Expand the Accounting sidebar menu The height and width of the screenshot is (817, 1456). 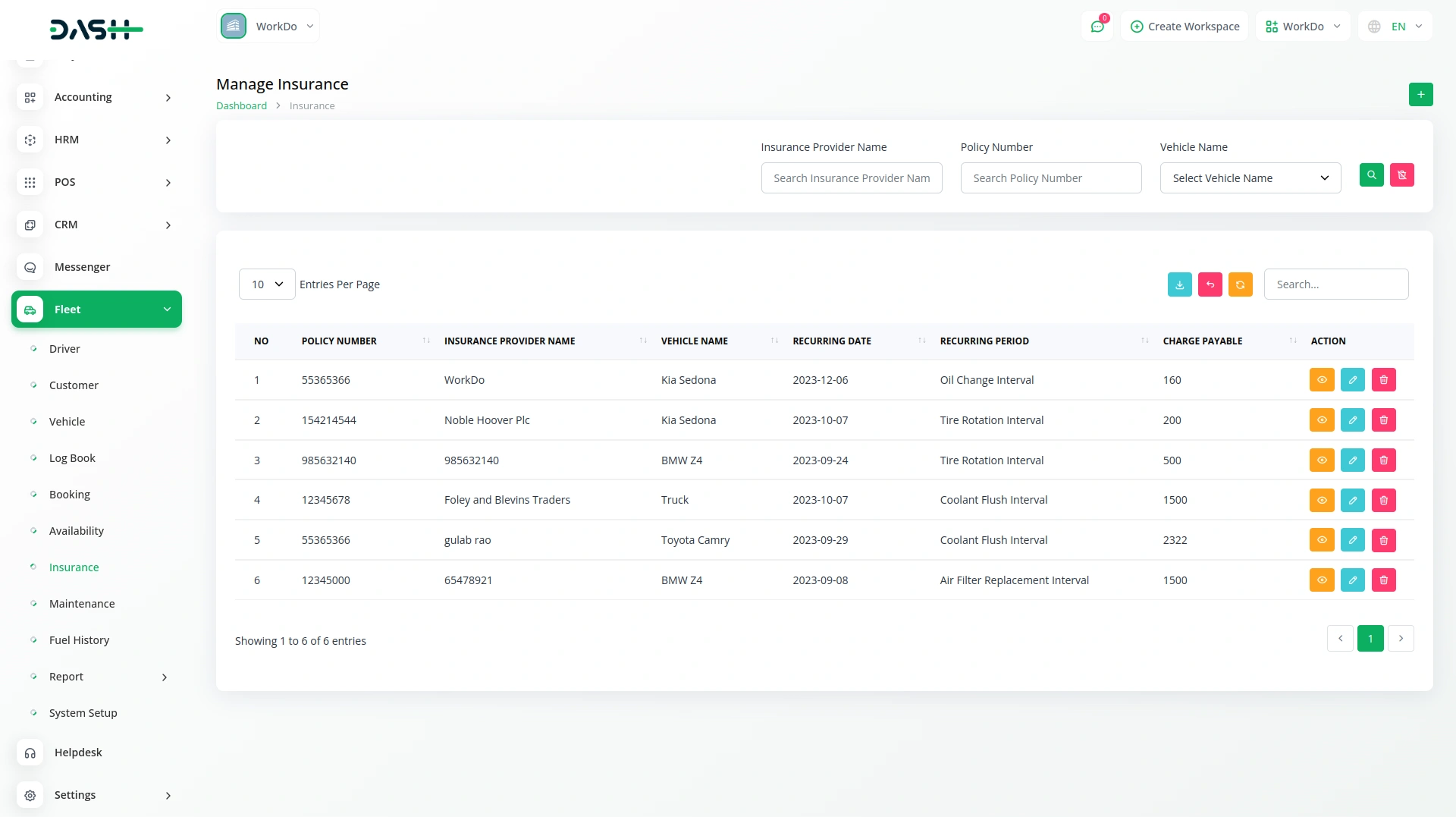pos(96,97)
